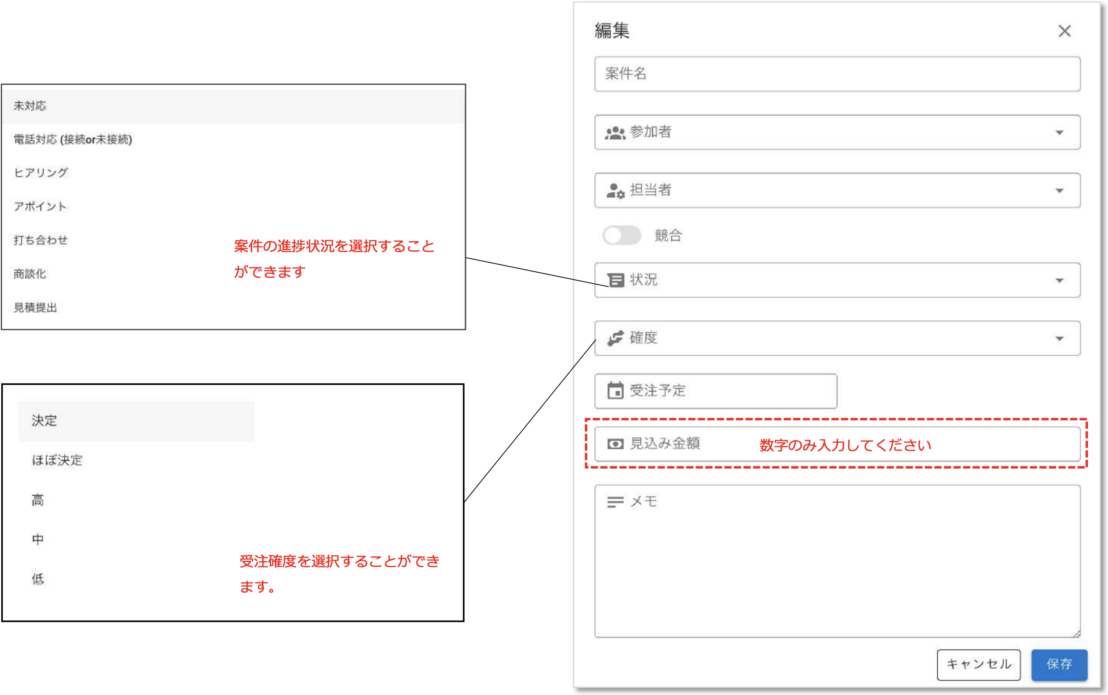Click the キャンセル button
This screenshot has height=695, width=1108.
click(979, 665)
